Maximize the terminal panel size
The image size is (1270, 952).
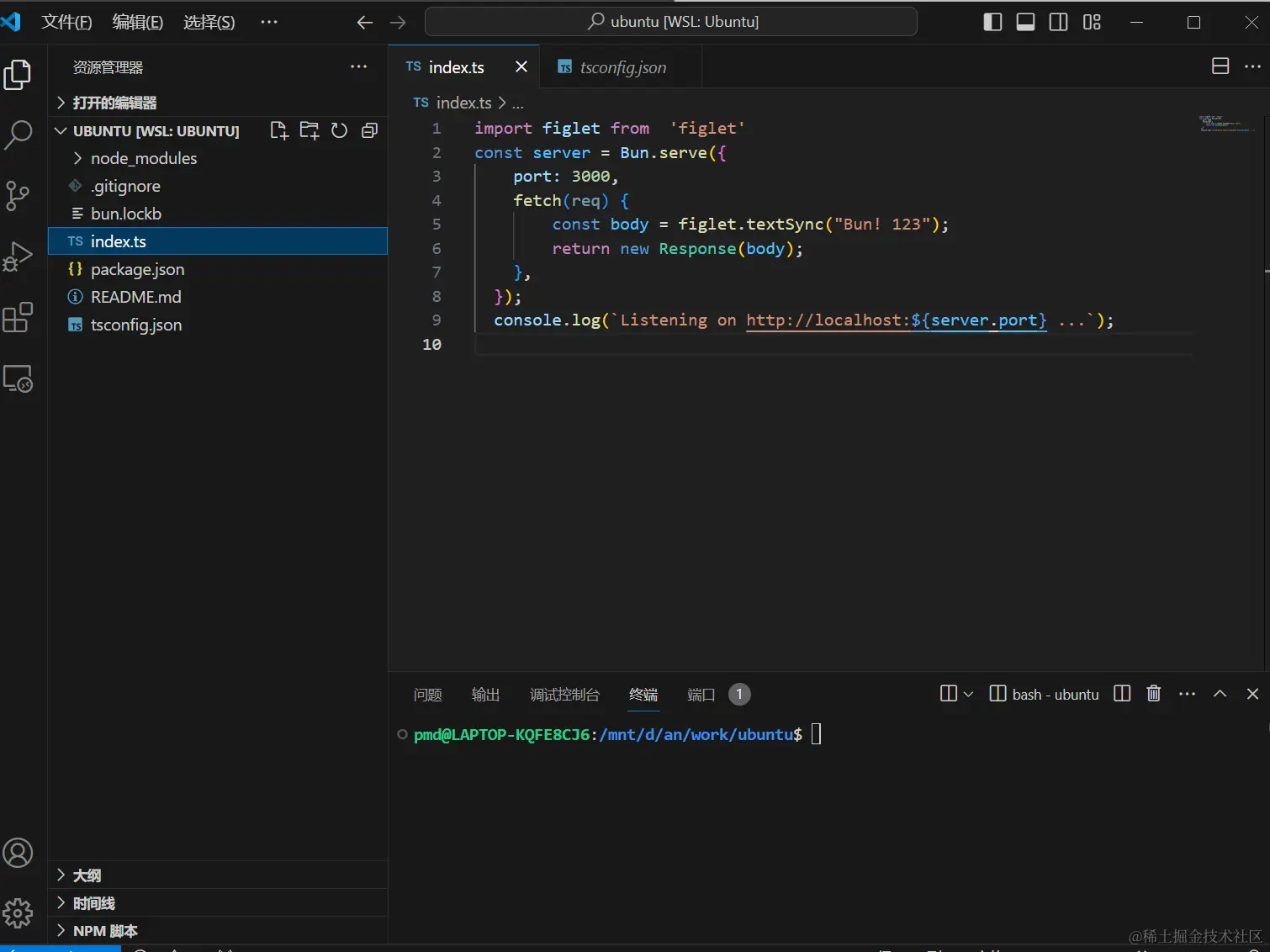pos(1220,693)
